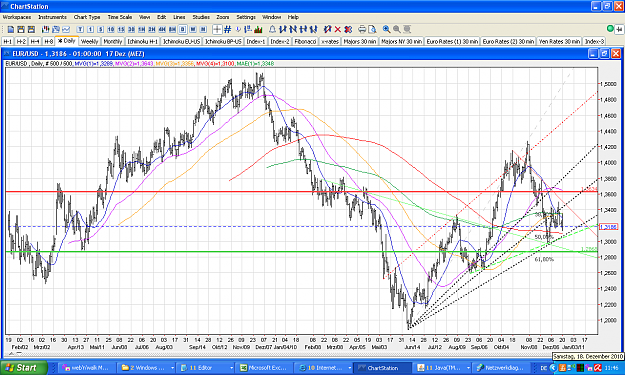Screen dimensions: 625x375
Task: Click the New document toolbar icon
Action: (11, 29)
